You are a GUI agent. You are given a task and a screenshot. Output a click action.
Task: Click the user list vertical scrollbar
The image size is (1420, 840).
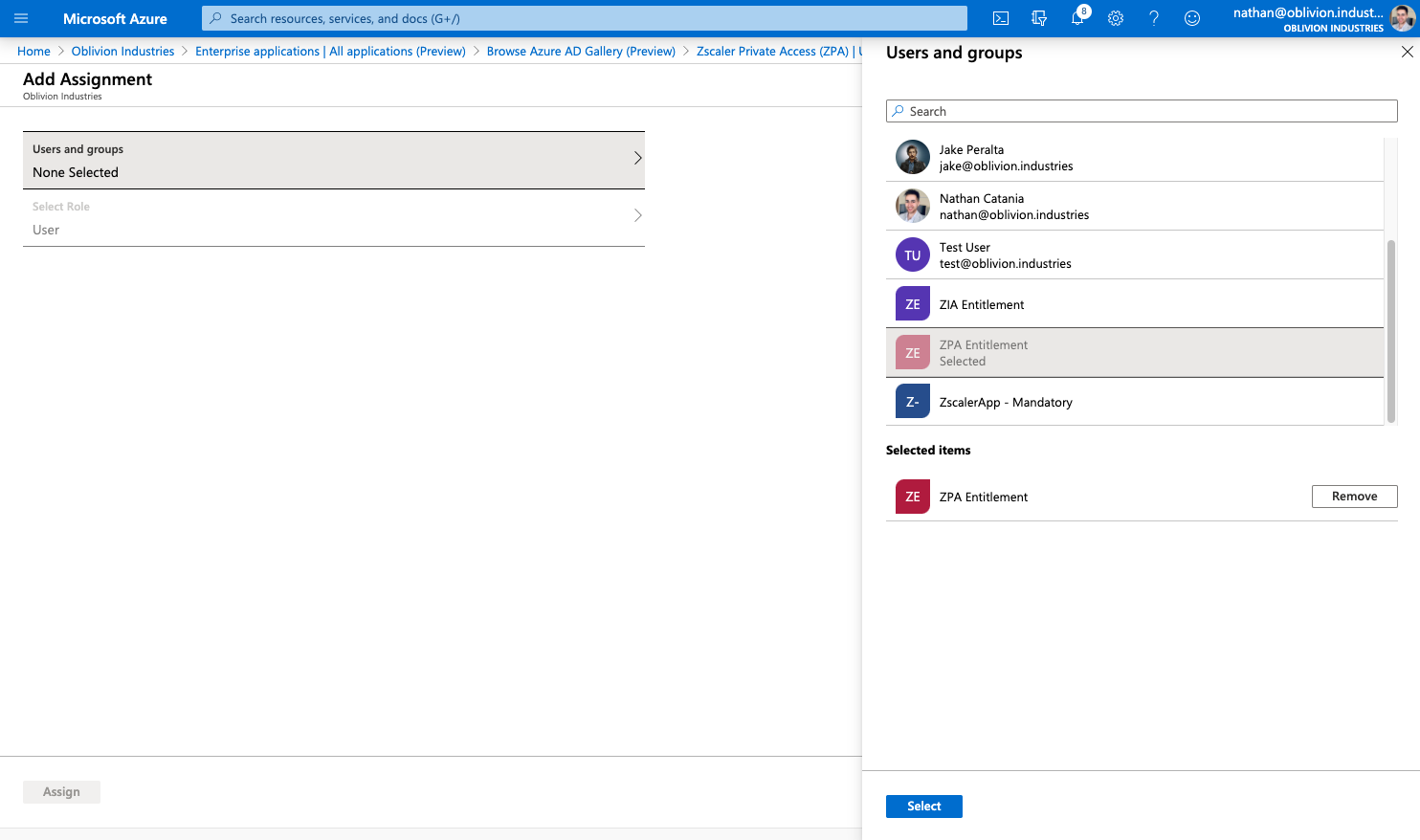pyautogui.click(x=1390, y=330)
